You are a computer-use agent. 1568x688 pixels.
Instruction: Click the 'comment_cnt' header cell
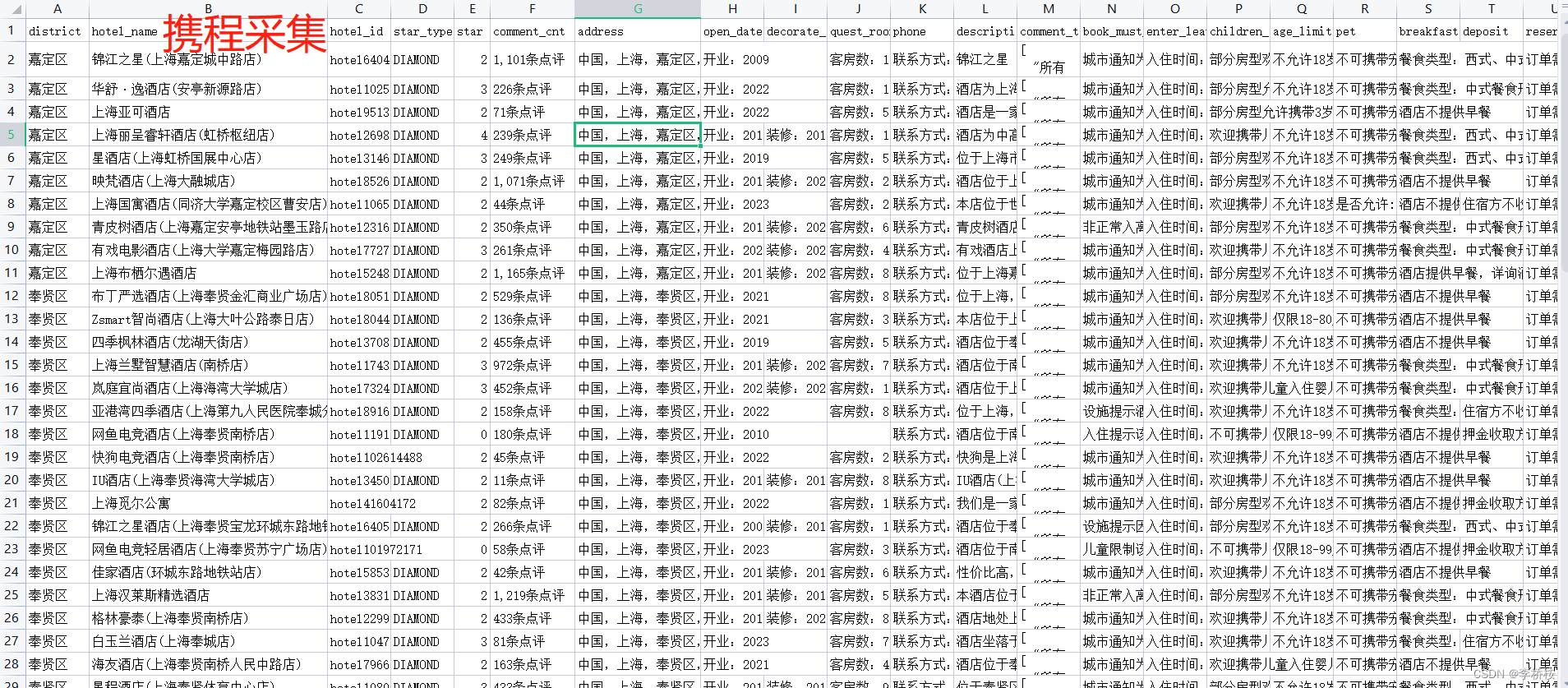pos(533,31)
